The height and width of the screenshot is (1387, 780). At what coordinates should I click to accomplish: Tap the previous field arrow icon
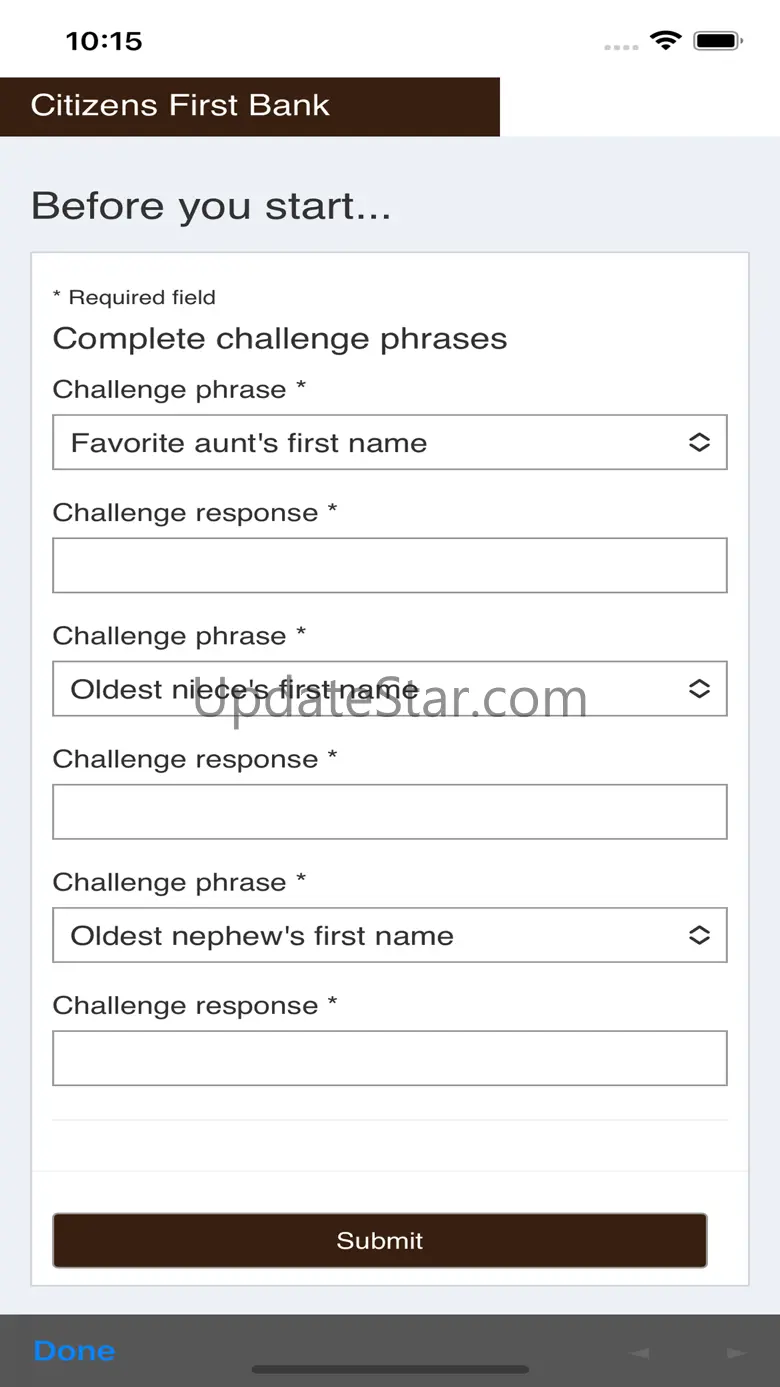point(639,1352)
